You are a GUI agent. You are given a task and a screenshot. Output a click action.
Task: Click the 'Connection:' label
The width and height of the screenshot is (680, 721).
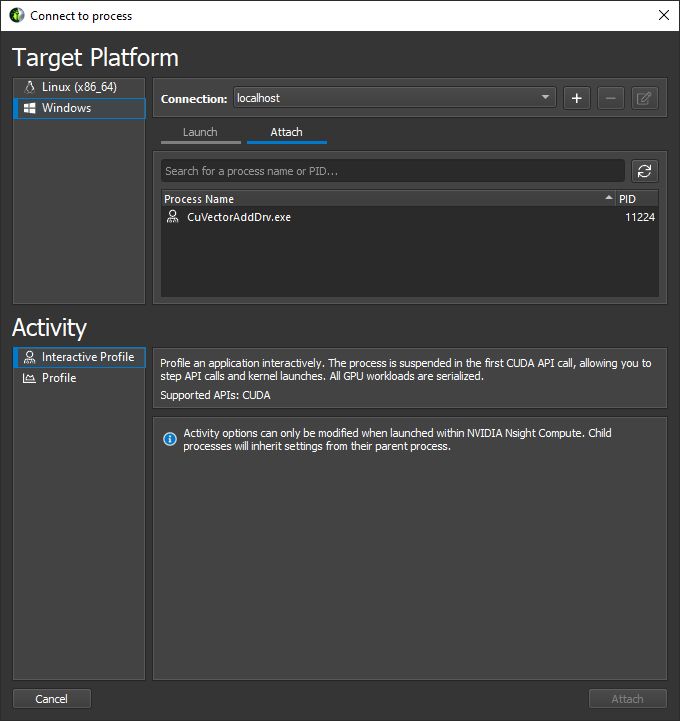(194, 99)
